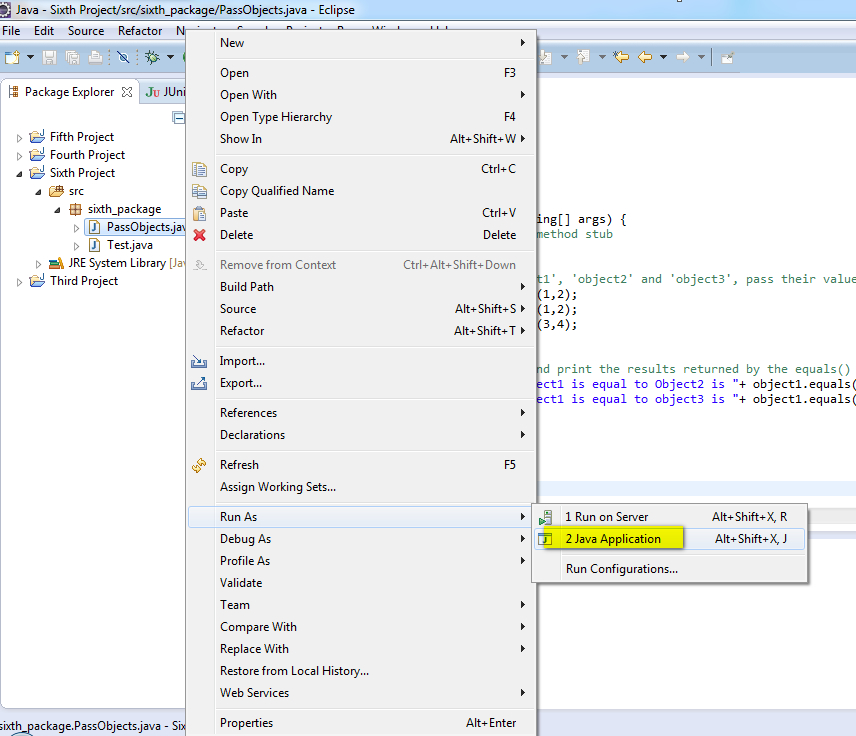
Task: Click the red Delete X icon
Action: 199,235
